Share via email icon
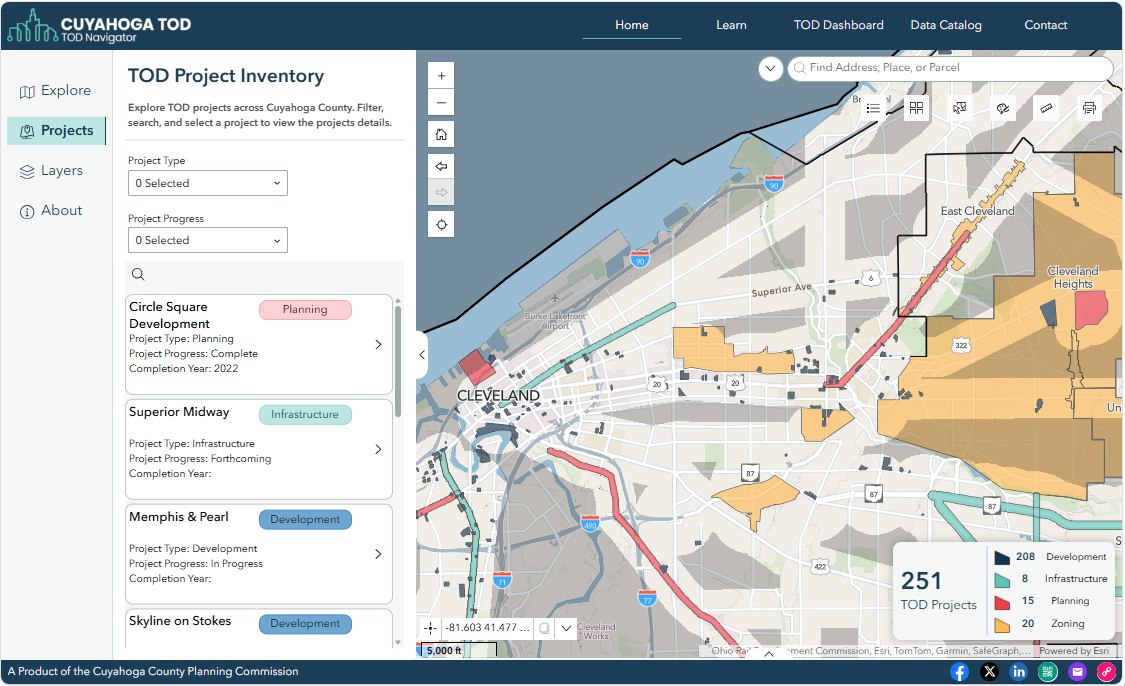The image size is (1125, 686). (1077, 672)
